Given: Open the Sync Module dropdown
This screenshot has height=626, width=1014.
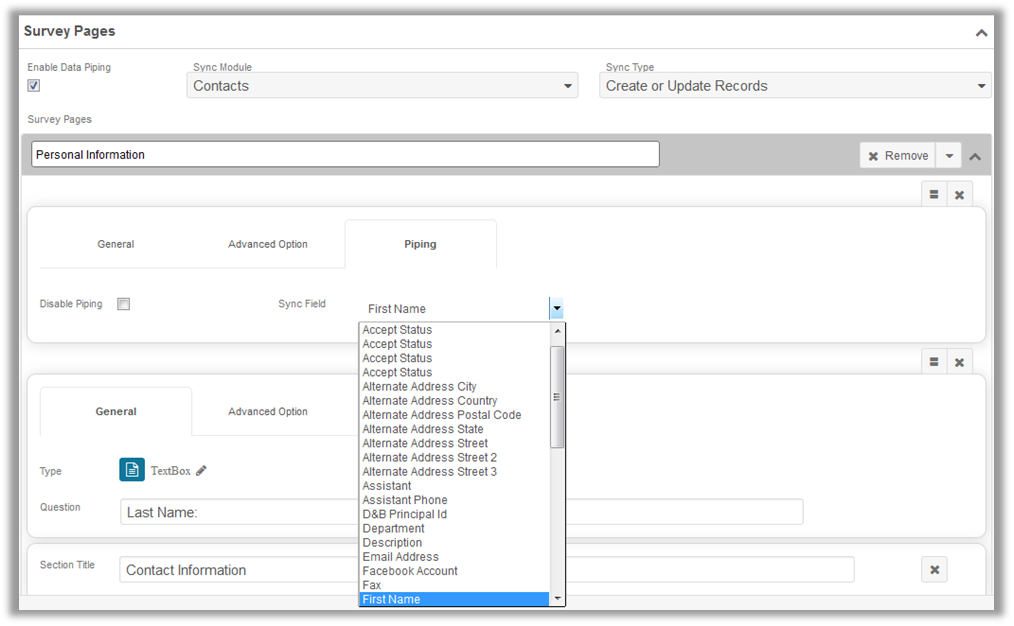Looking at the screenshot, I should (x=382, y=86).
